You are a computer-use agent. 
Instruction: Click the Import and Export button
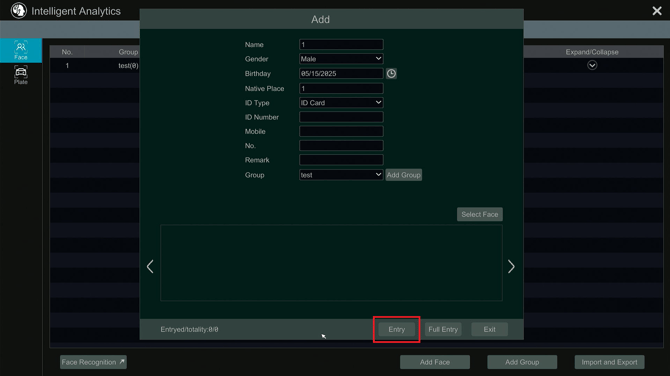(609, 362)
